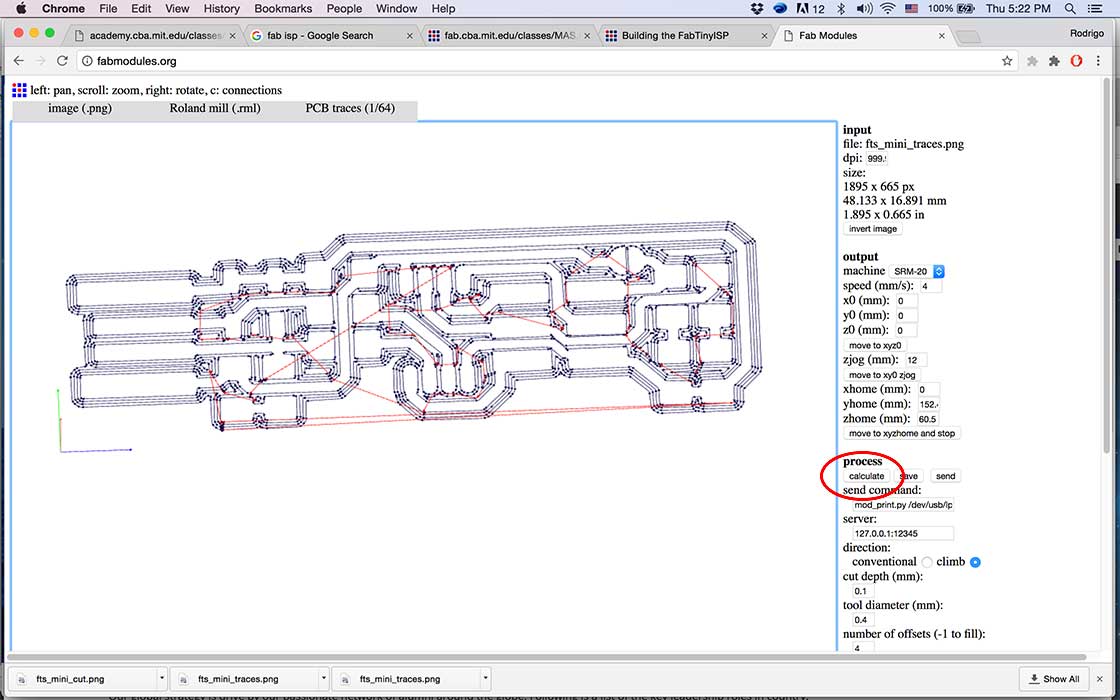Click the cut depth (mm) field
1120x700 pixels.
(x=863, y=591)
